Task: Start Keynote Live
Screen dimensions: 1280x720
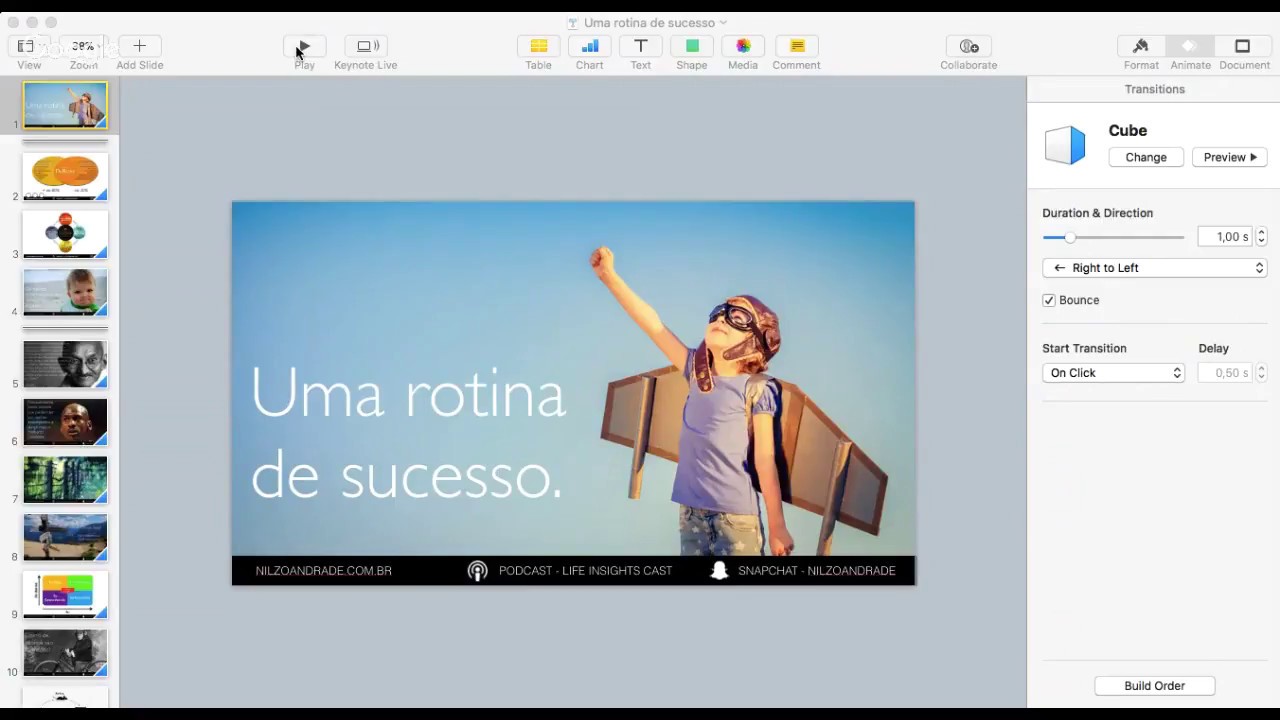Action: [366, 46]
